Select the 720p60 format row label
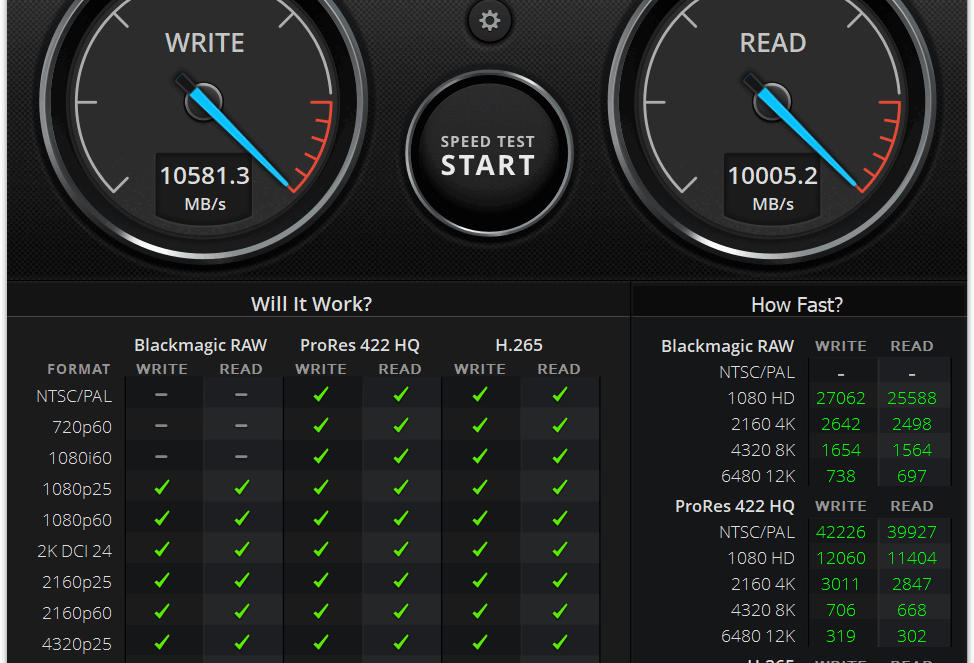 (82, 427)
